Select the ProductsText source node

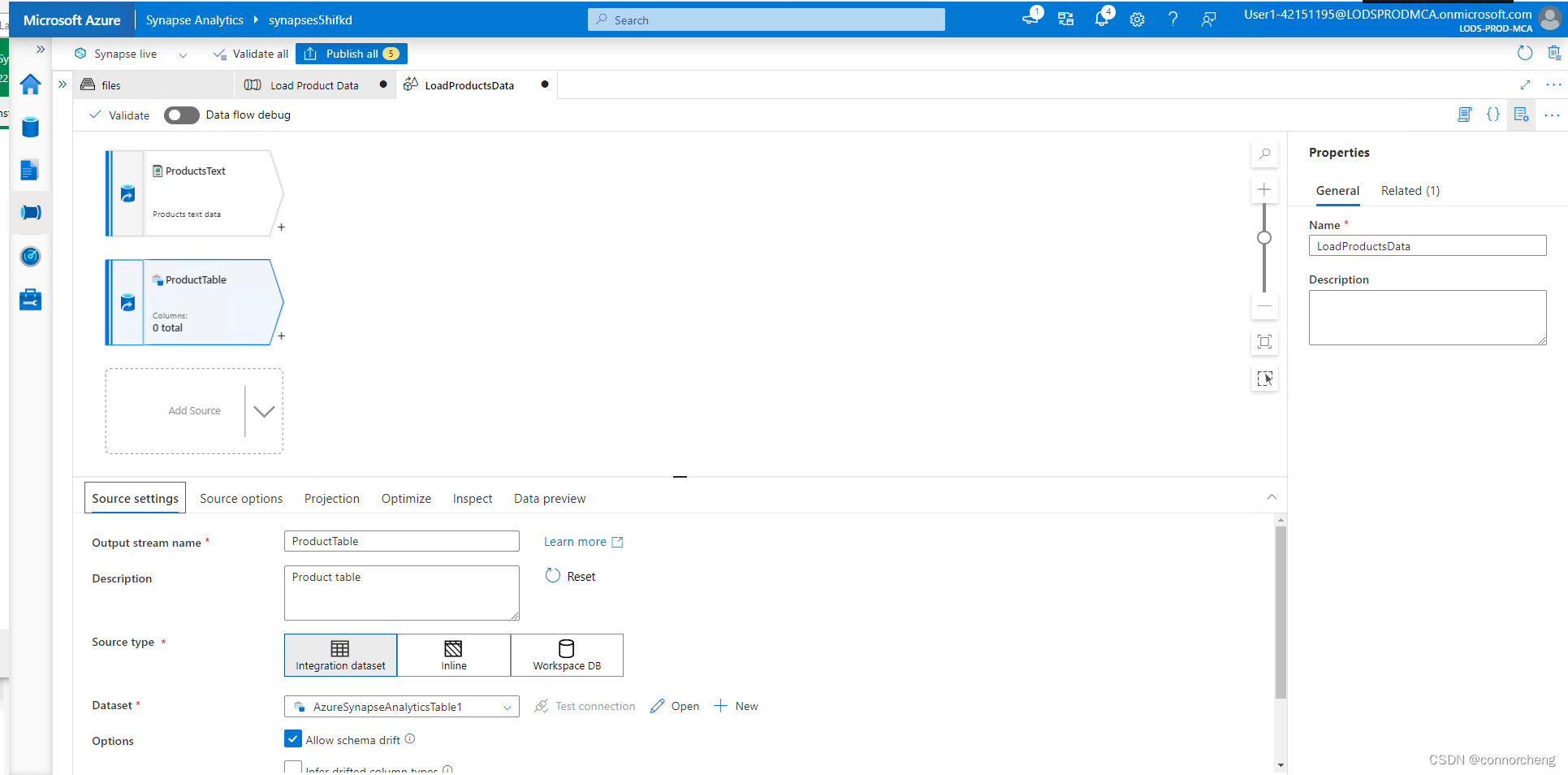(195, 193)
